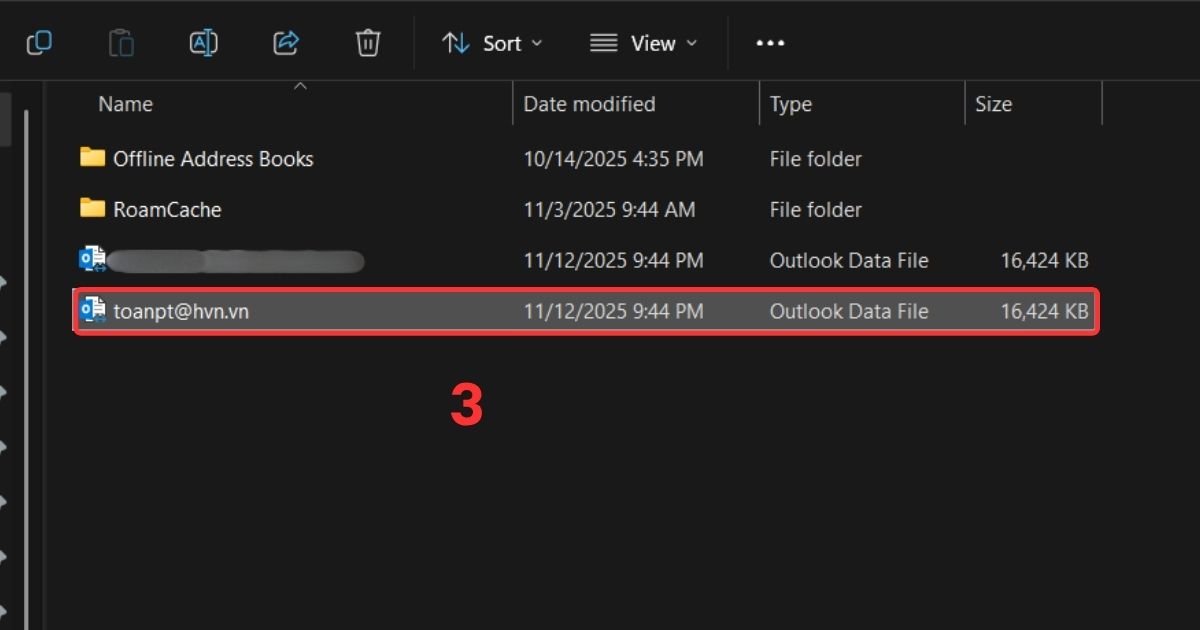
Task: Select the Rename icon
Action: click(203, 42)
